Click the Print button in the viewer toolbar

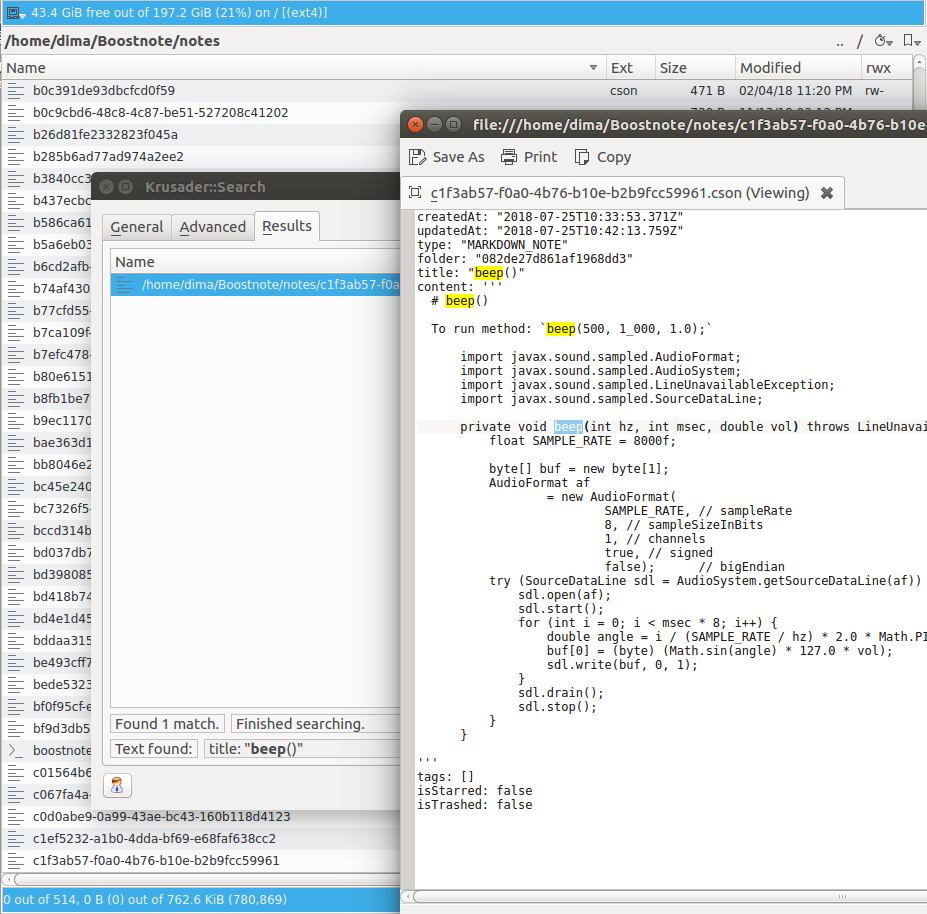(529, 157)
